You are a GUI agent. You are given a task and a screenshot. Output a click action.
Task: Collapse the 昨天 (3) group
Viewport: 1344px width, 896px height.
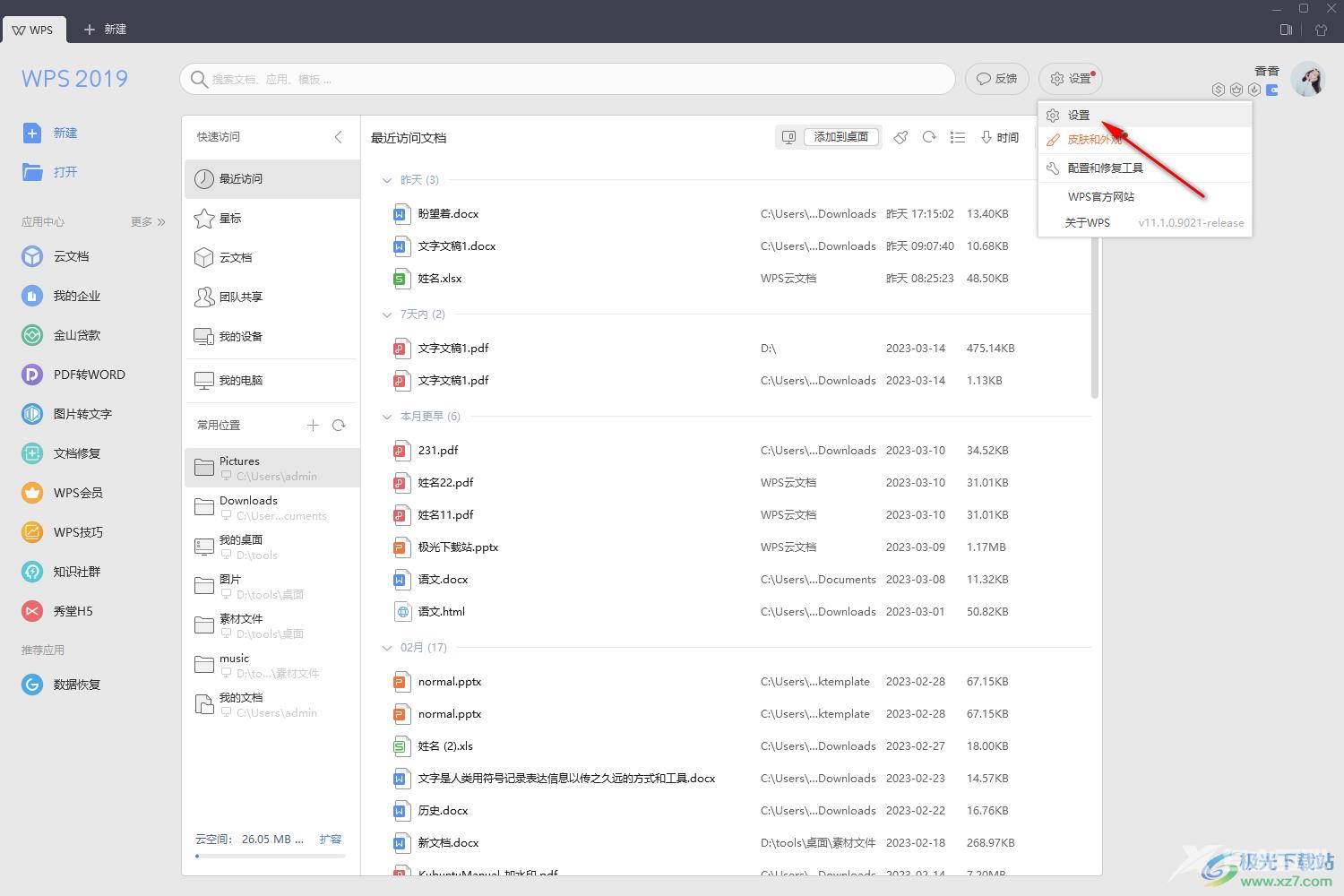[x=387, y=180]
